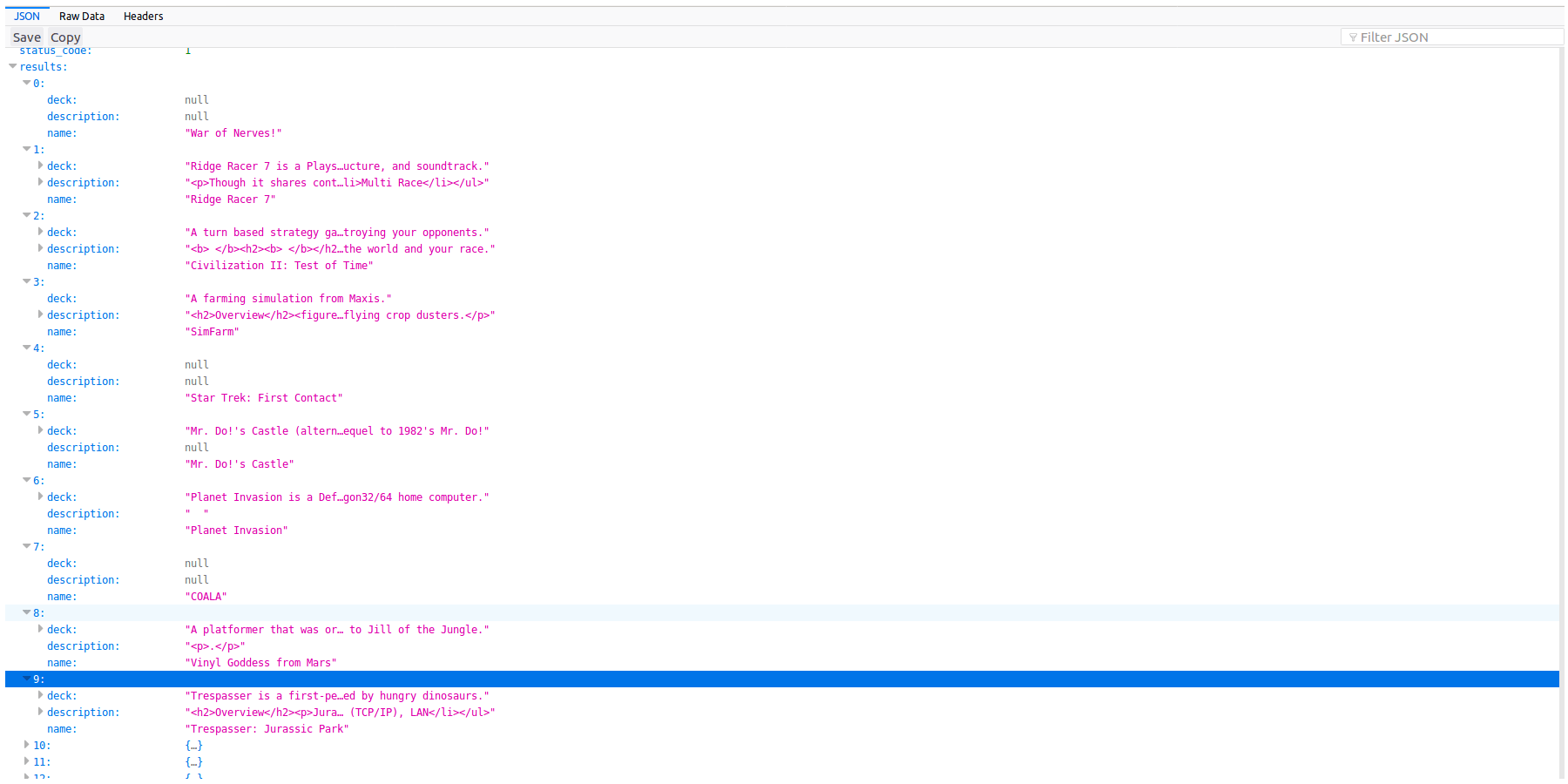
Task: Click the vertical scrollbar
Action: click(1563, 414)
